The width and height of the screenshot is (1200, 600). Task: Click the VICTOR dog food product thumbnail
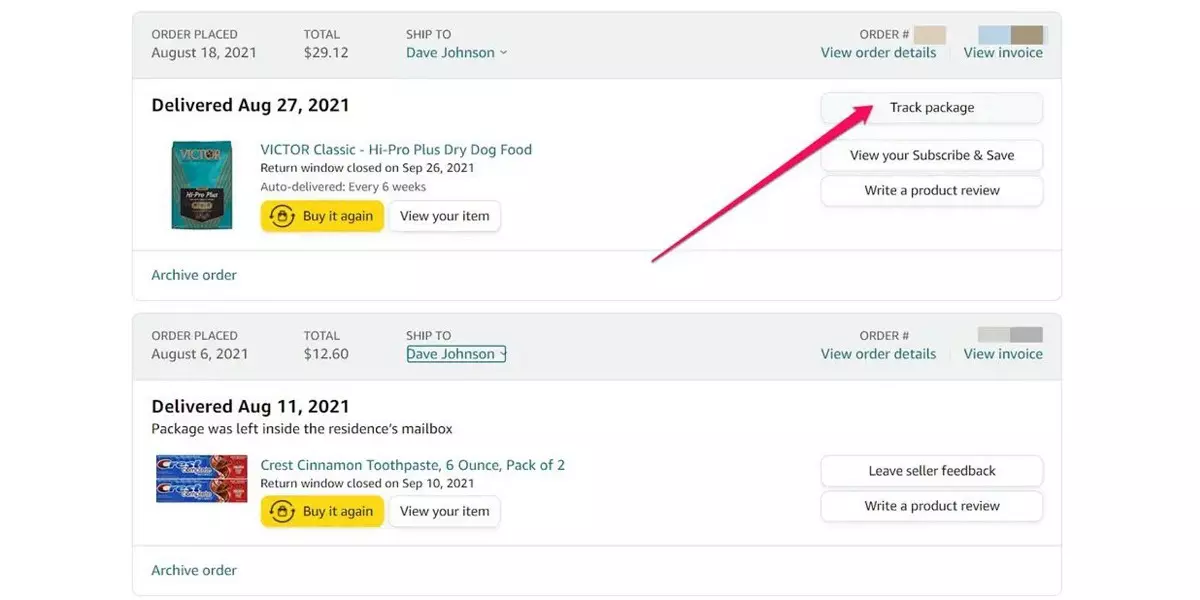pos(203,185)
